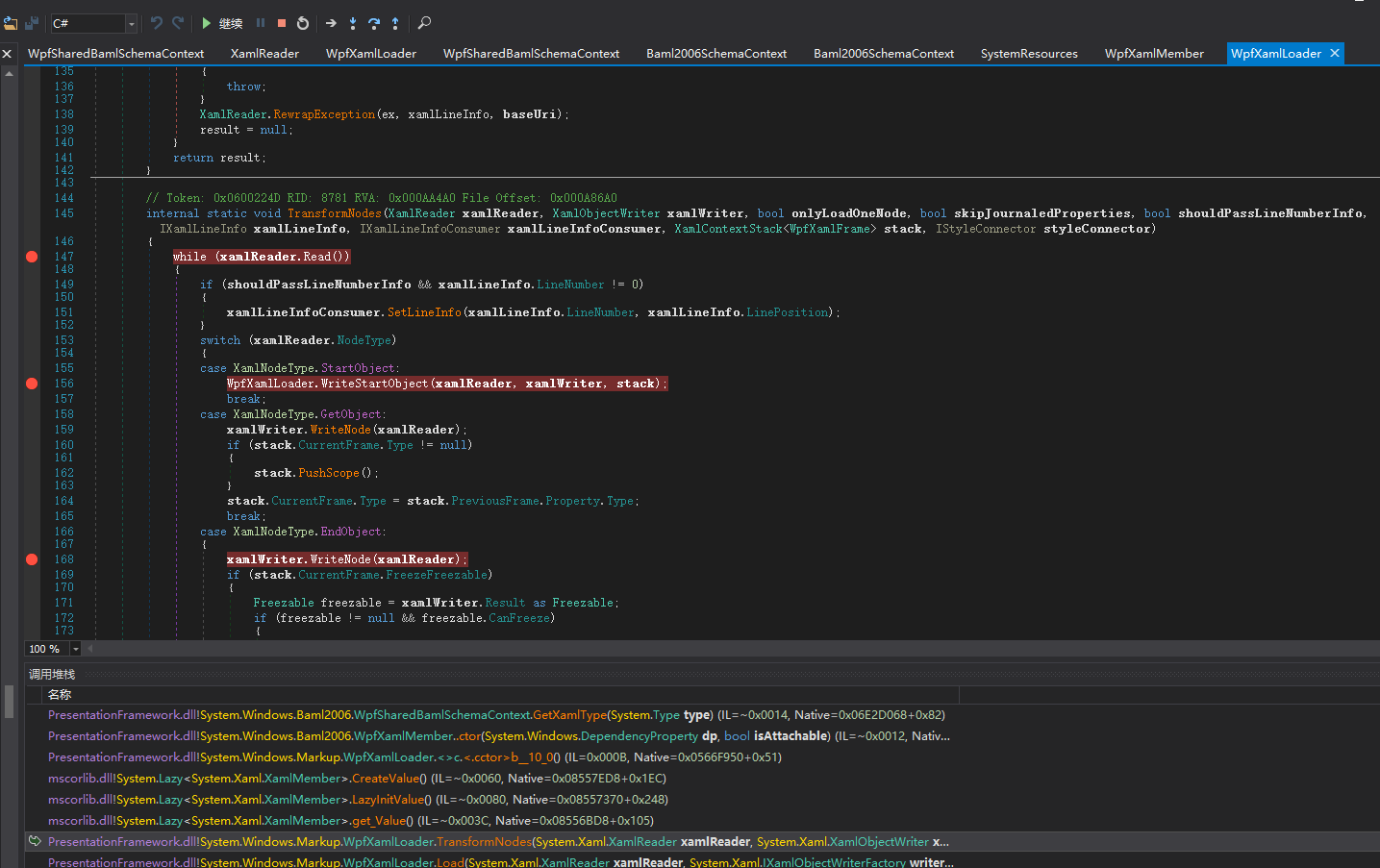Open the C# language dropdown

(131, 23)
